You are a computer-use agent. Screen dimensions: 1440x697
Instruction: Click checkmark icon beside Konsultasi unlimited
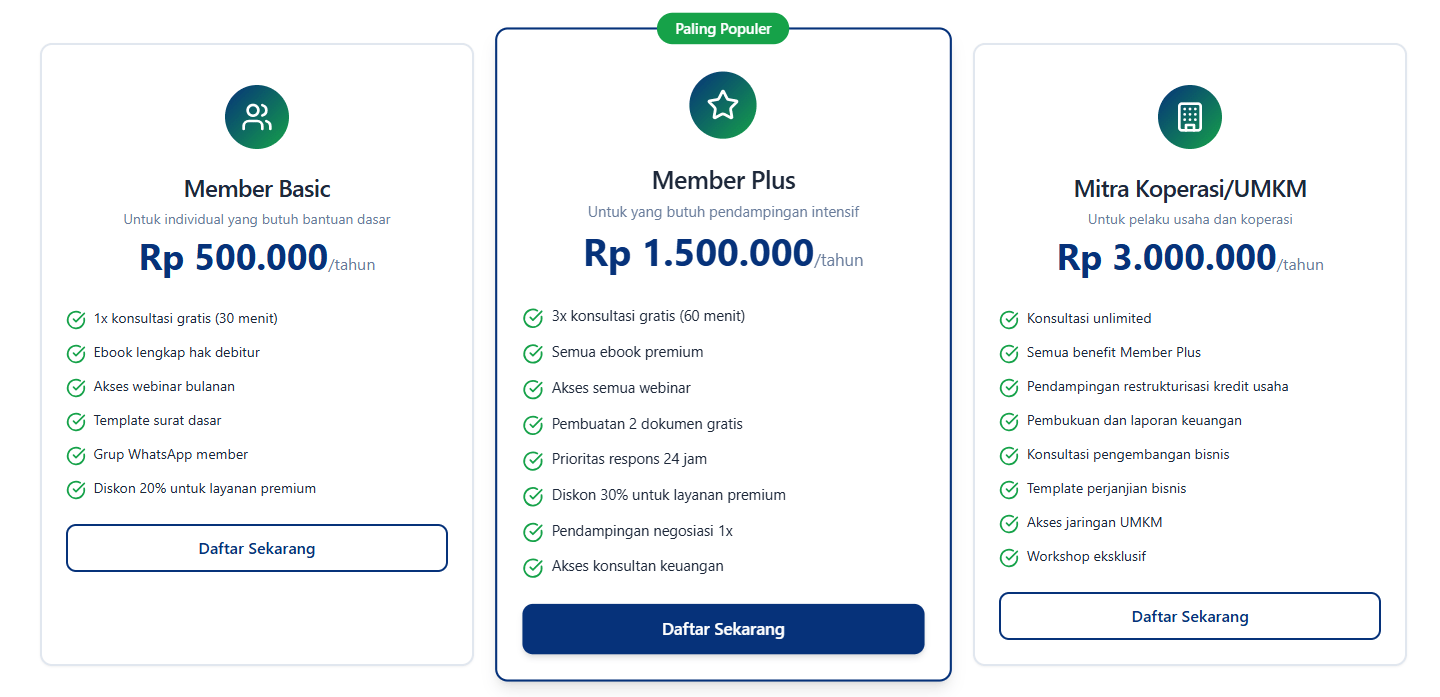[1009, 320]
